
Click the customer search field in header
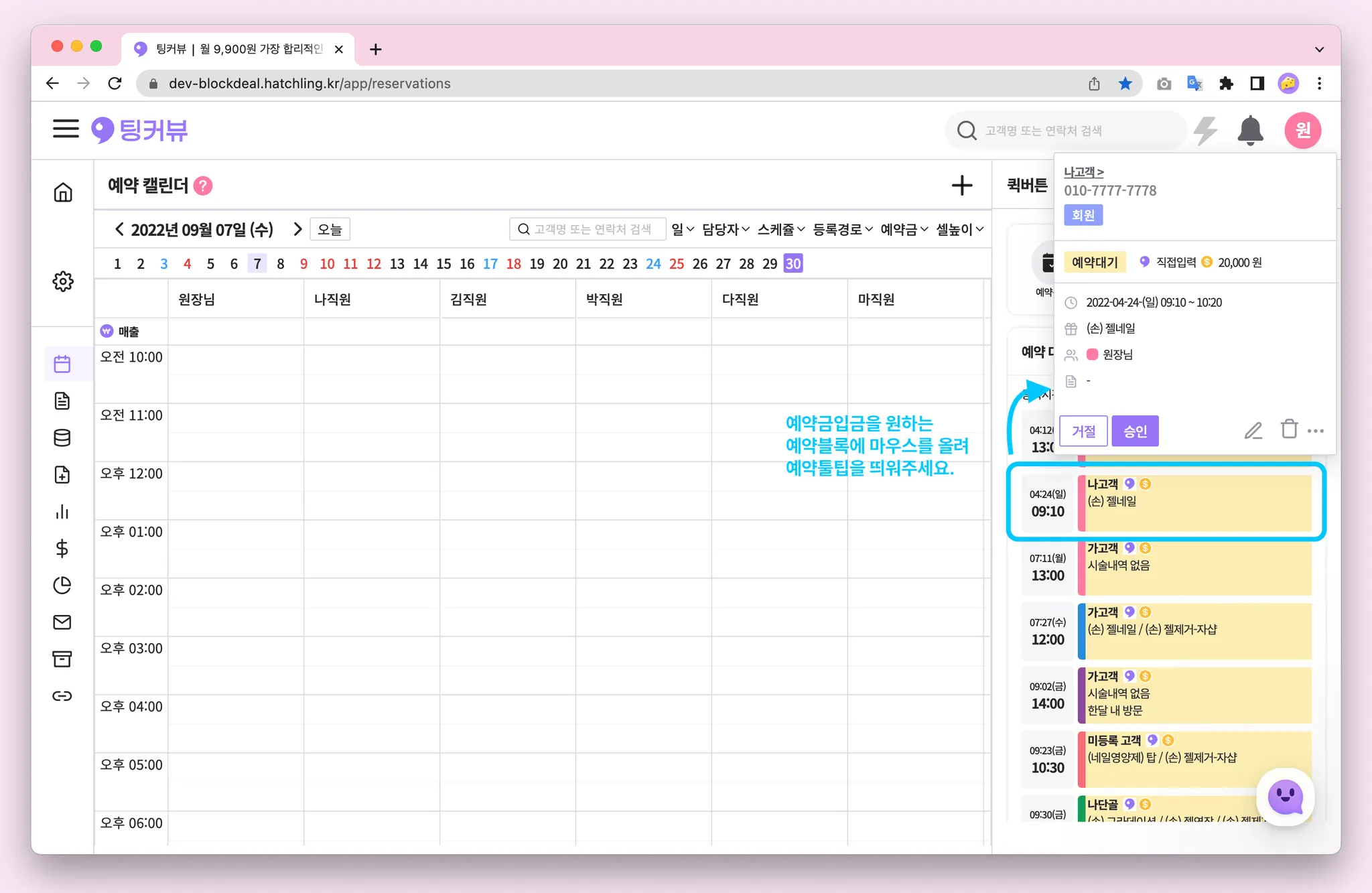click(x=1065, y=131)
